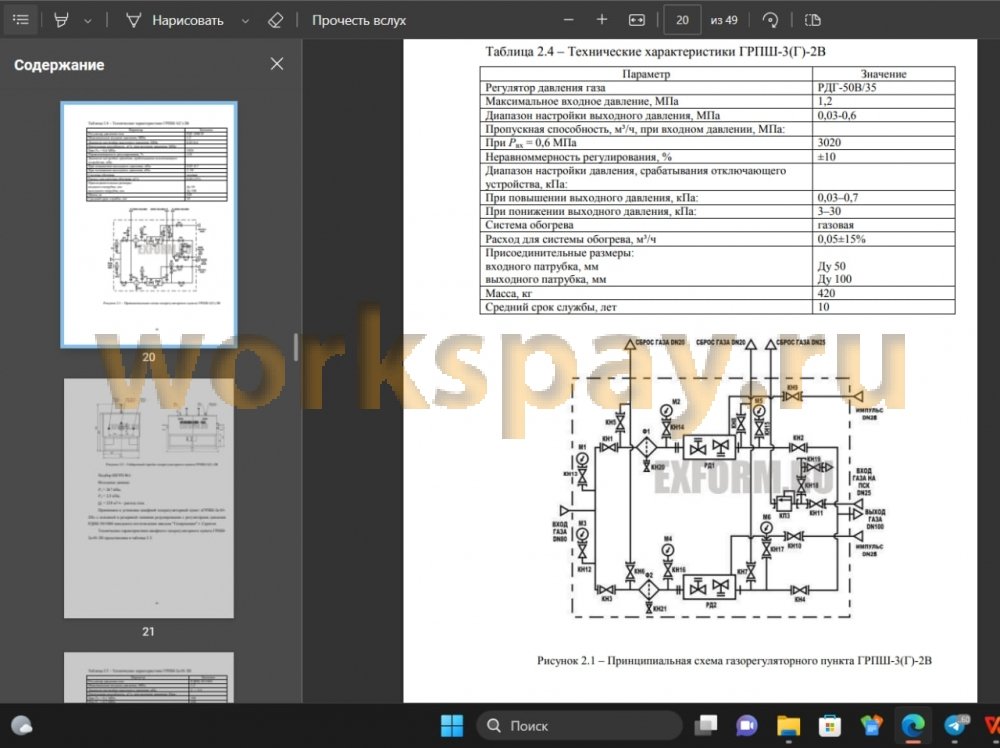The image size is (1000, 748).
Task: Click the 'Рисунок 2.1' figure caption
Action: [734, 661]
